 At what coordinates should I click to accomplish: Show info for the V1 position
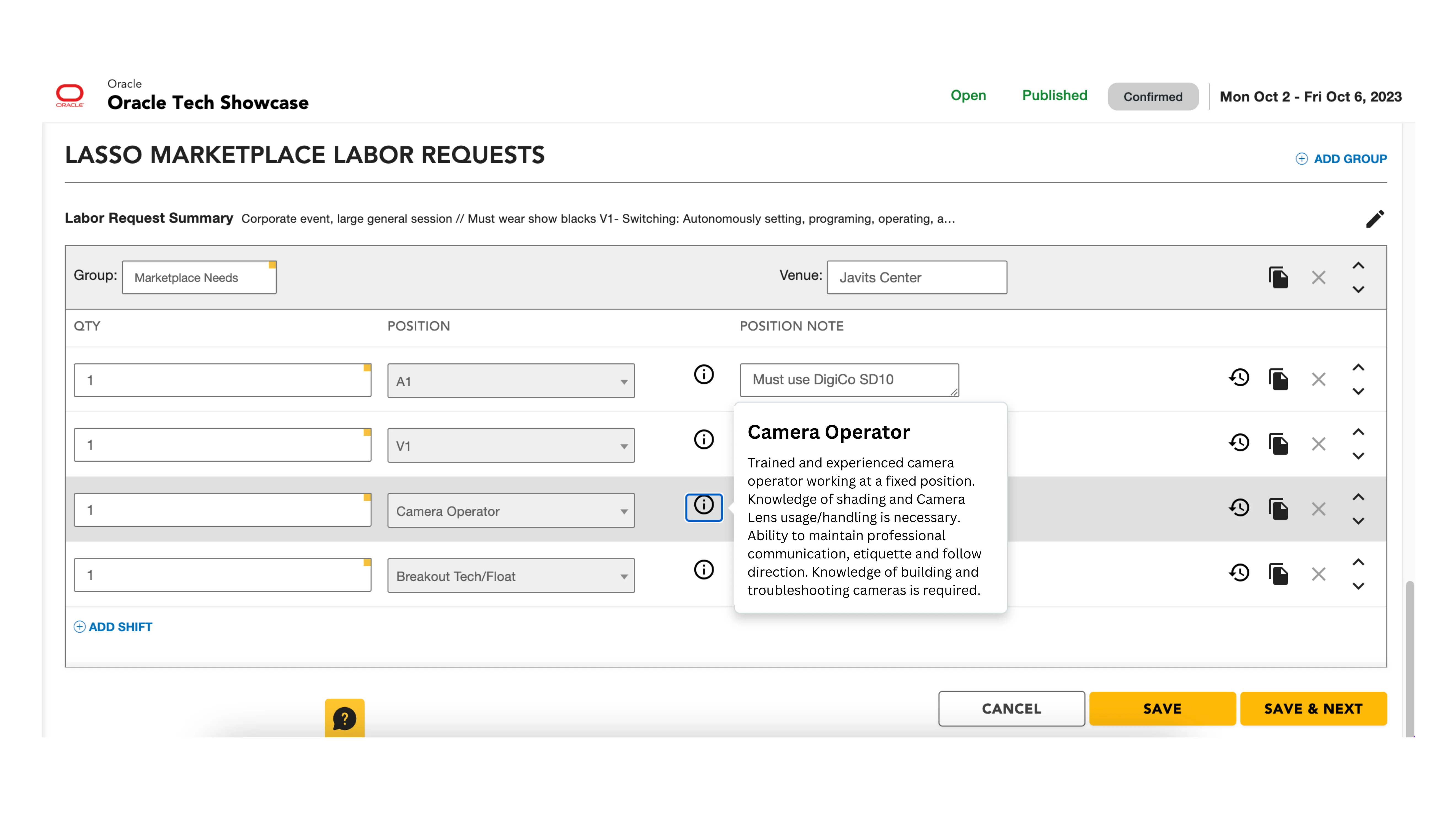(704, 439)
